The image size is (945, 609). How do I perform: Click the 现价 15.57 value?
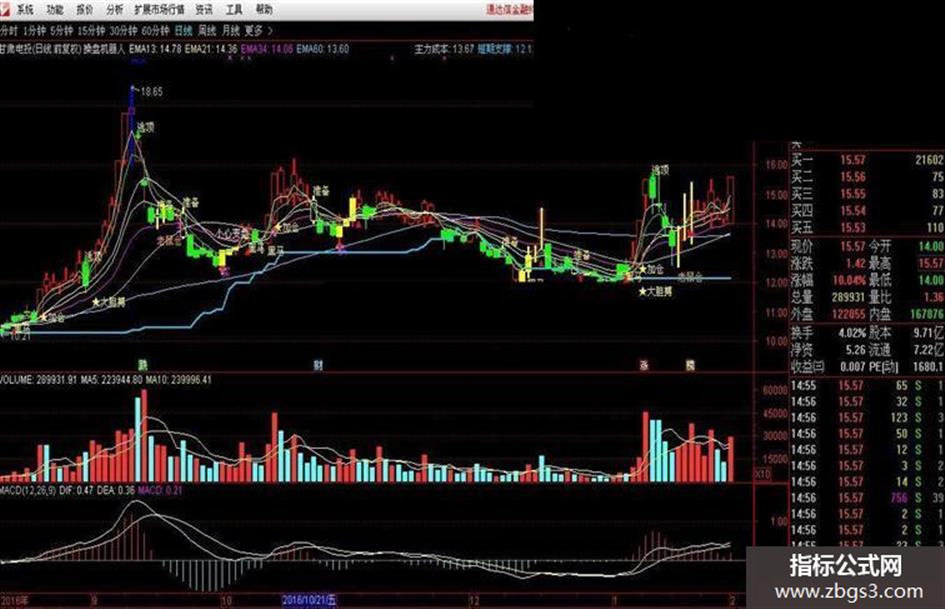[x=853, y=247]
